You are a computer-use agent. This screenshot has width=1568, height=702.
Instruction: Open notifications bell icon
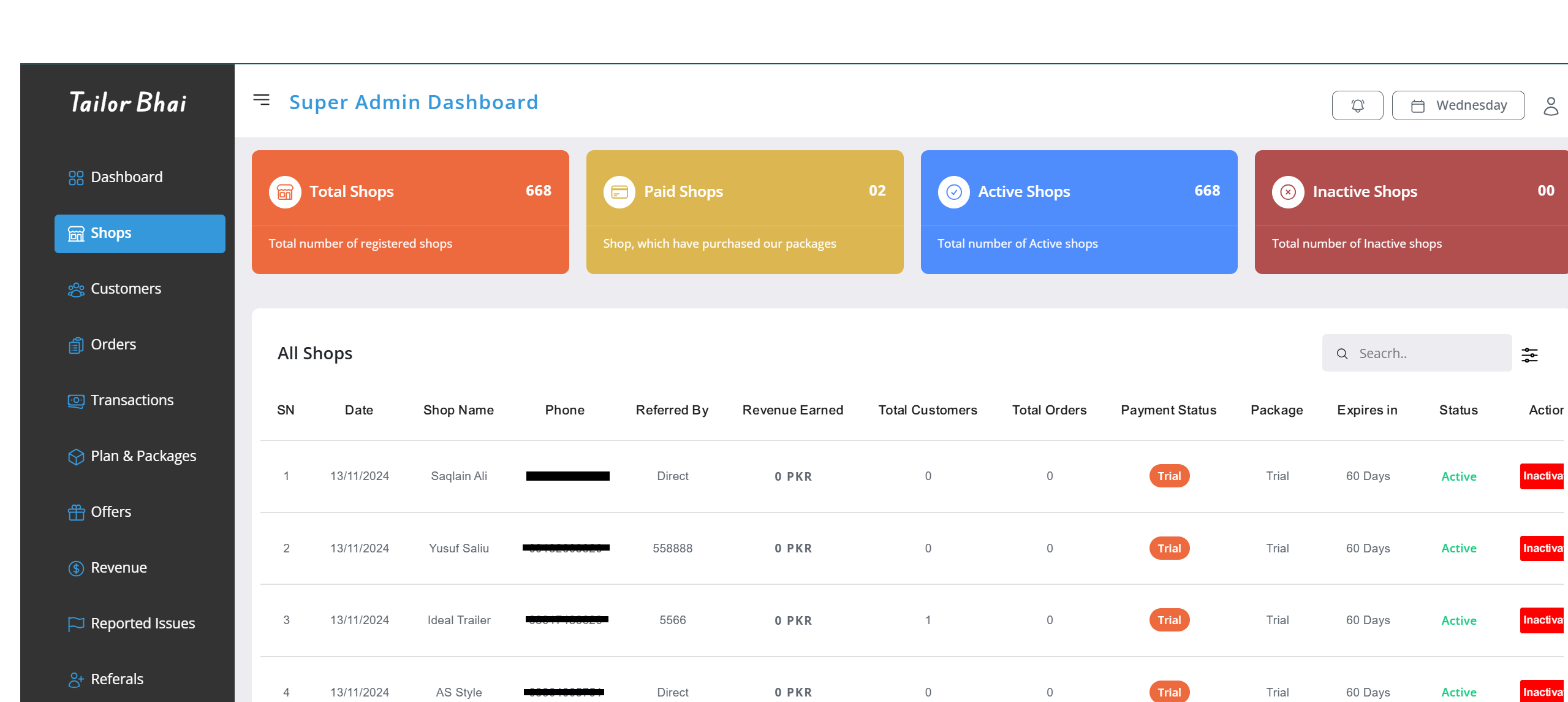[1357, 105]
